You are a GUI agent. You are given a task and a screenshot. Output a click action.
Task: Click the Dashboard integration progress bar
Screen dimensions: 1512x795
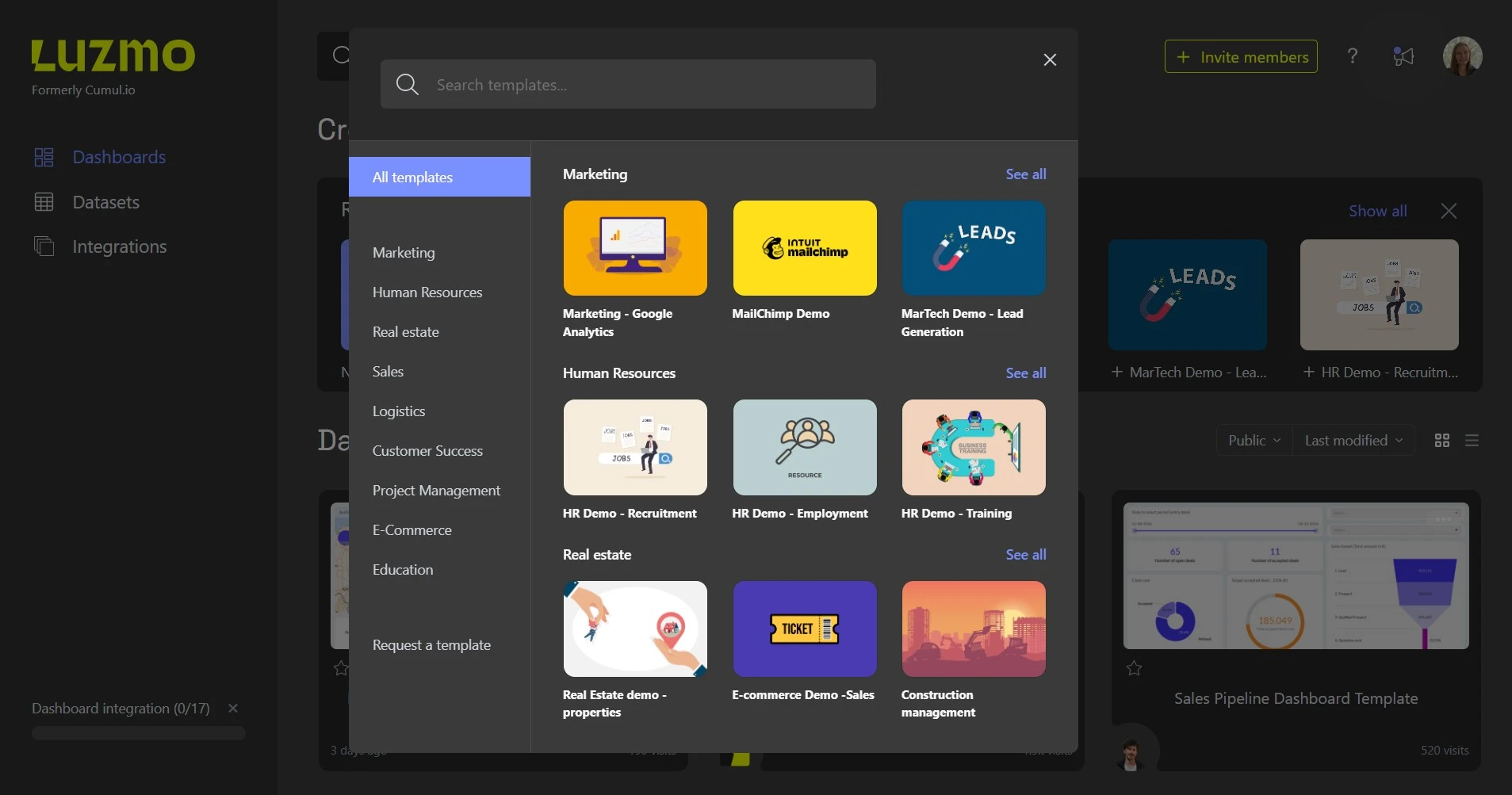[x=138, y=733]
